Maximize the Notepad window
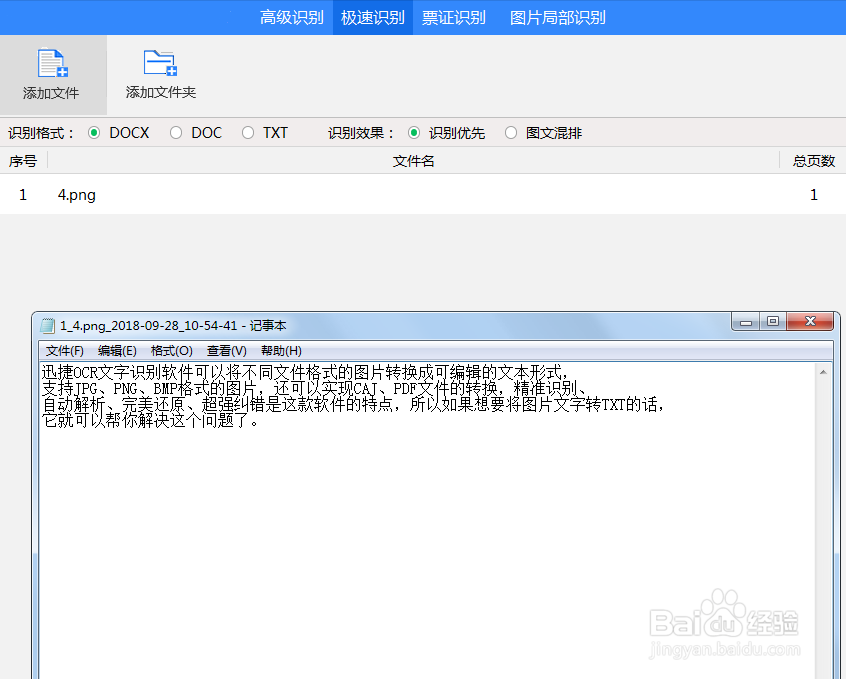 [x=773, y=322]
